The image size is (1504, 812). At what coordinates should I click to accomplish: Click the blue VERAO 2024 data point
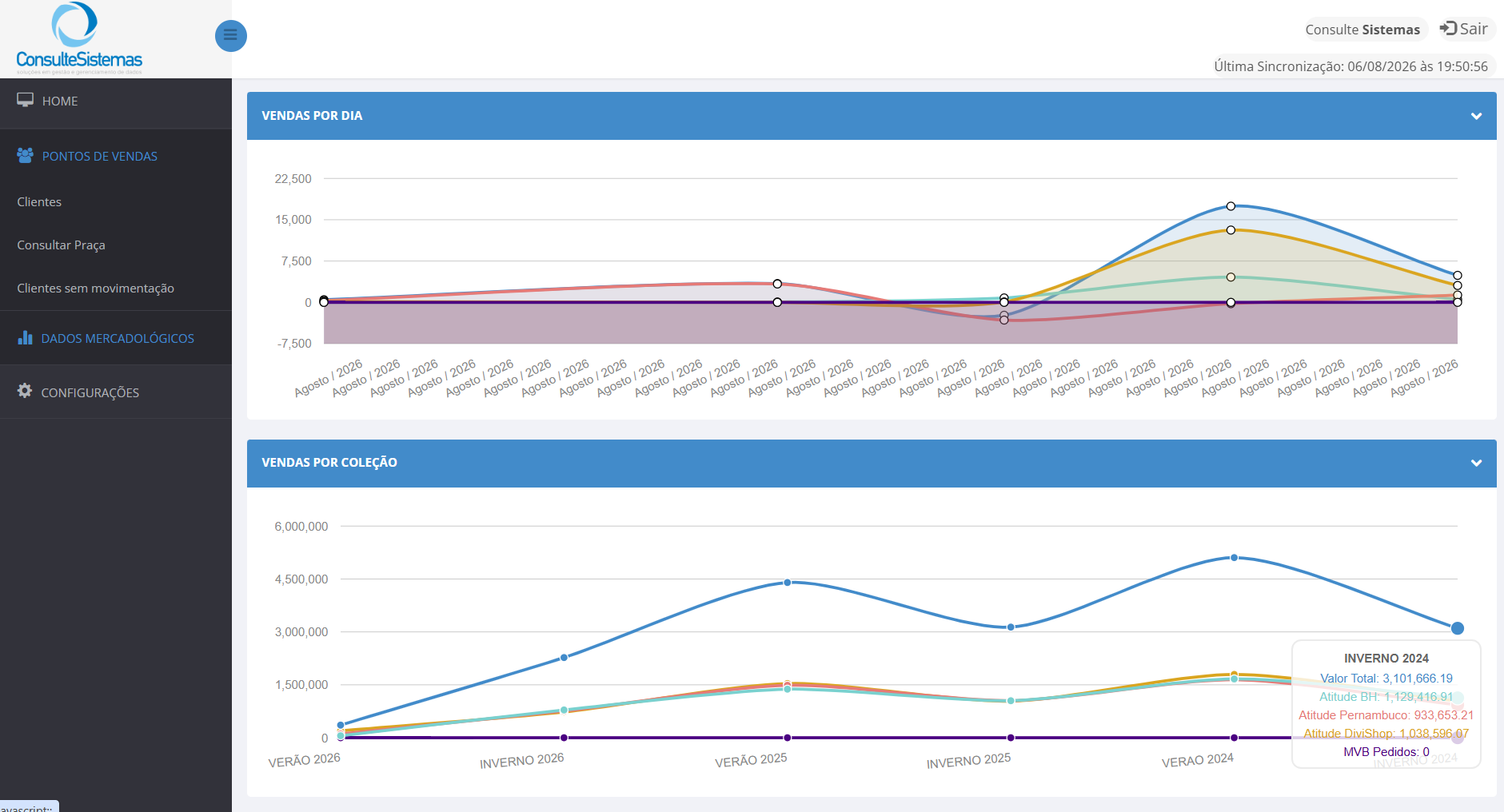coord(1234,558)
